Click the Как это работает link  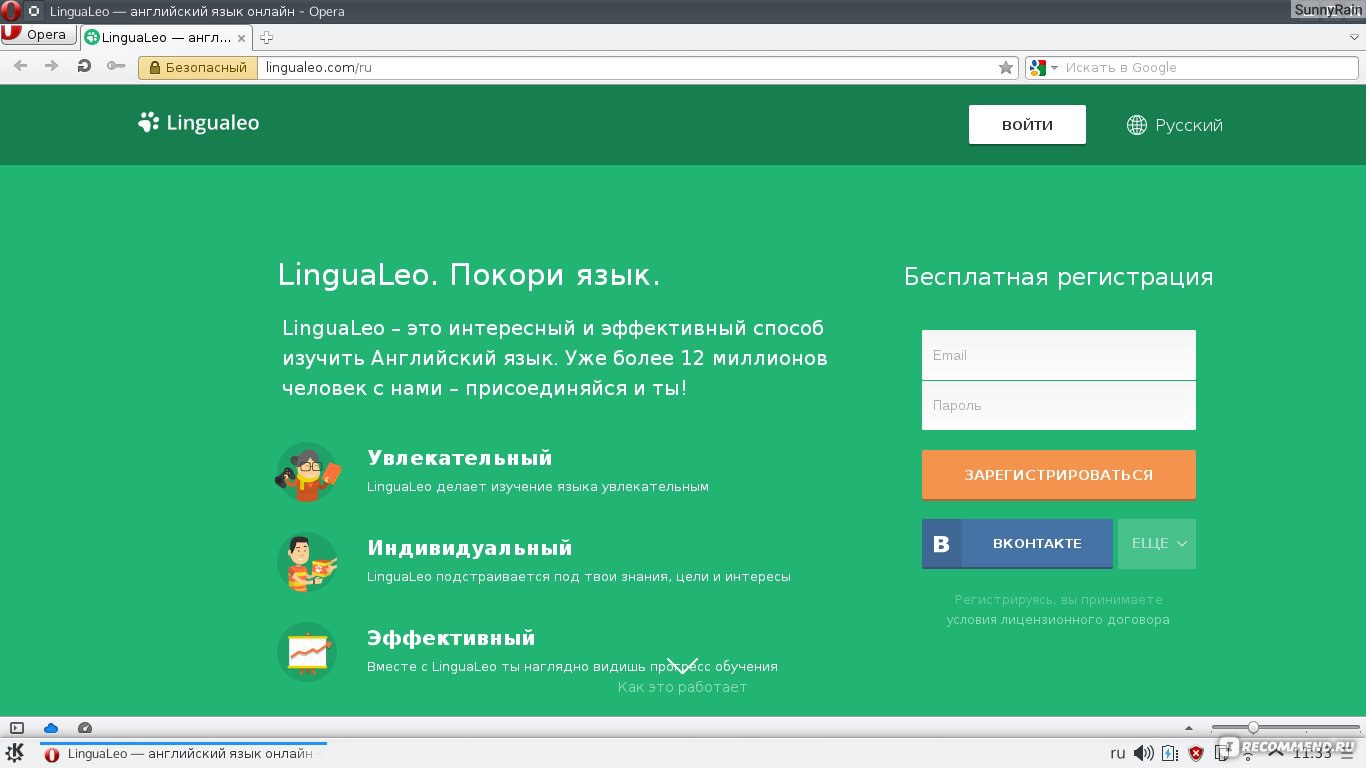[x=682, y=687]
